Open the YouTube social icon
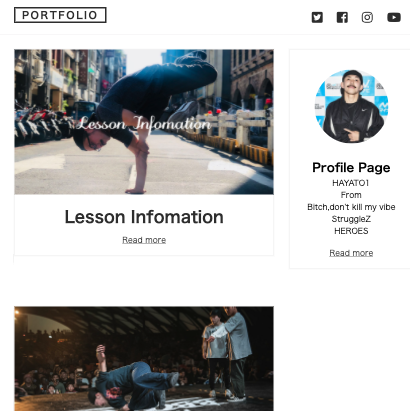The width and height of the screenshot is (410, 411). 394,17
